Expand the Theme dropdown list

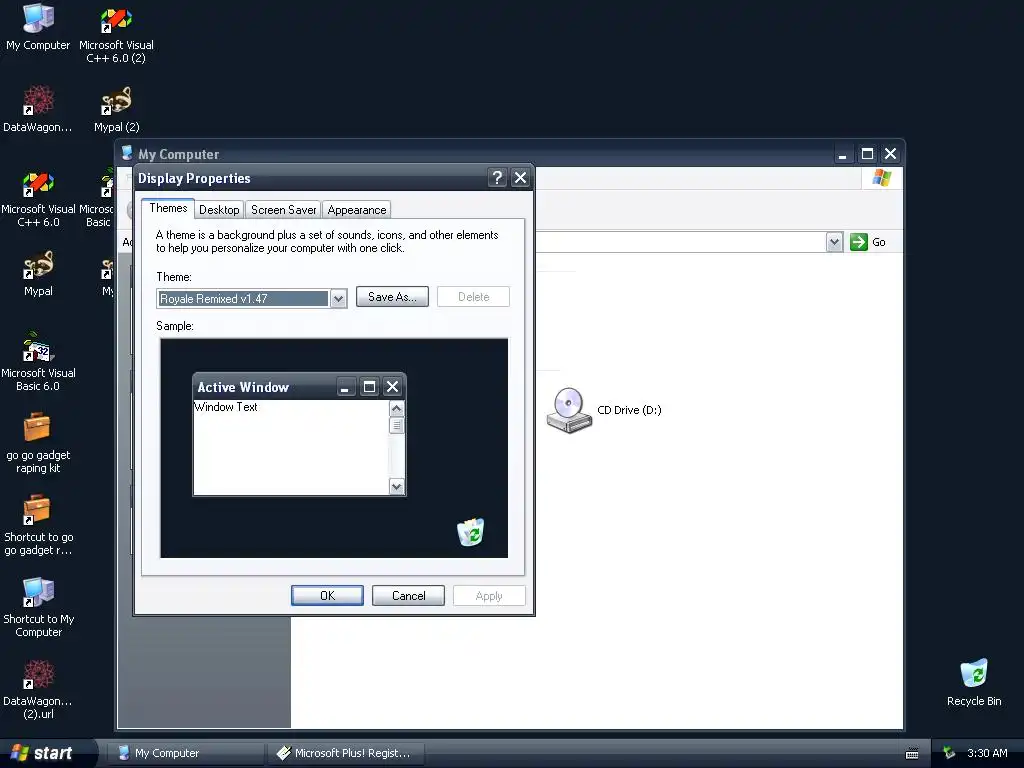point(338,298)
